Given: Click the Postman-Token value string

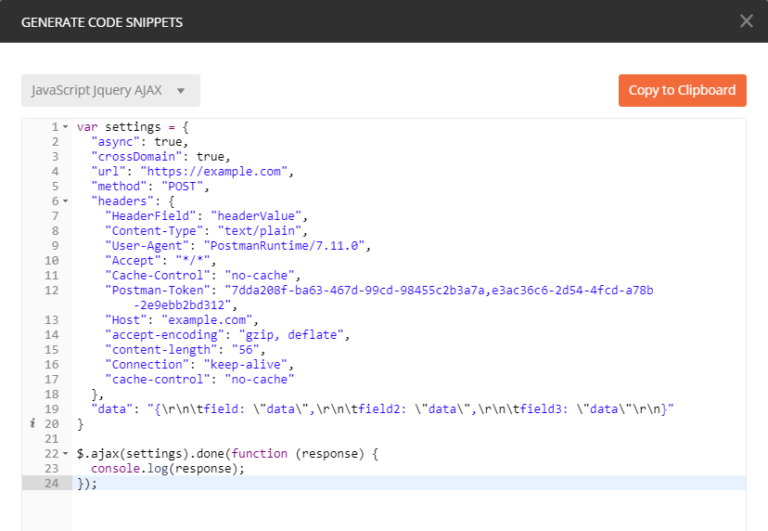Looking at the screenshot, I should click(438, 290).
